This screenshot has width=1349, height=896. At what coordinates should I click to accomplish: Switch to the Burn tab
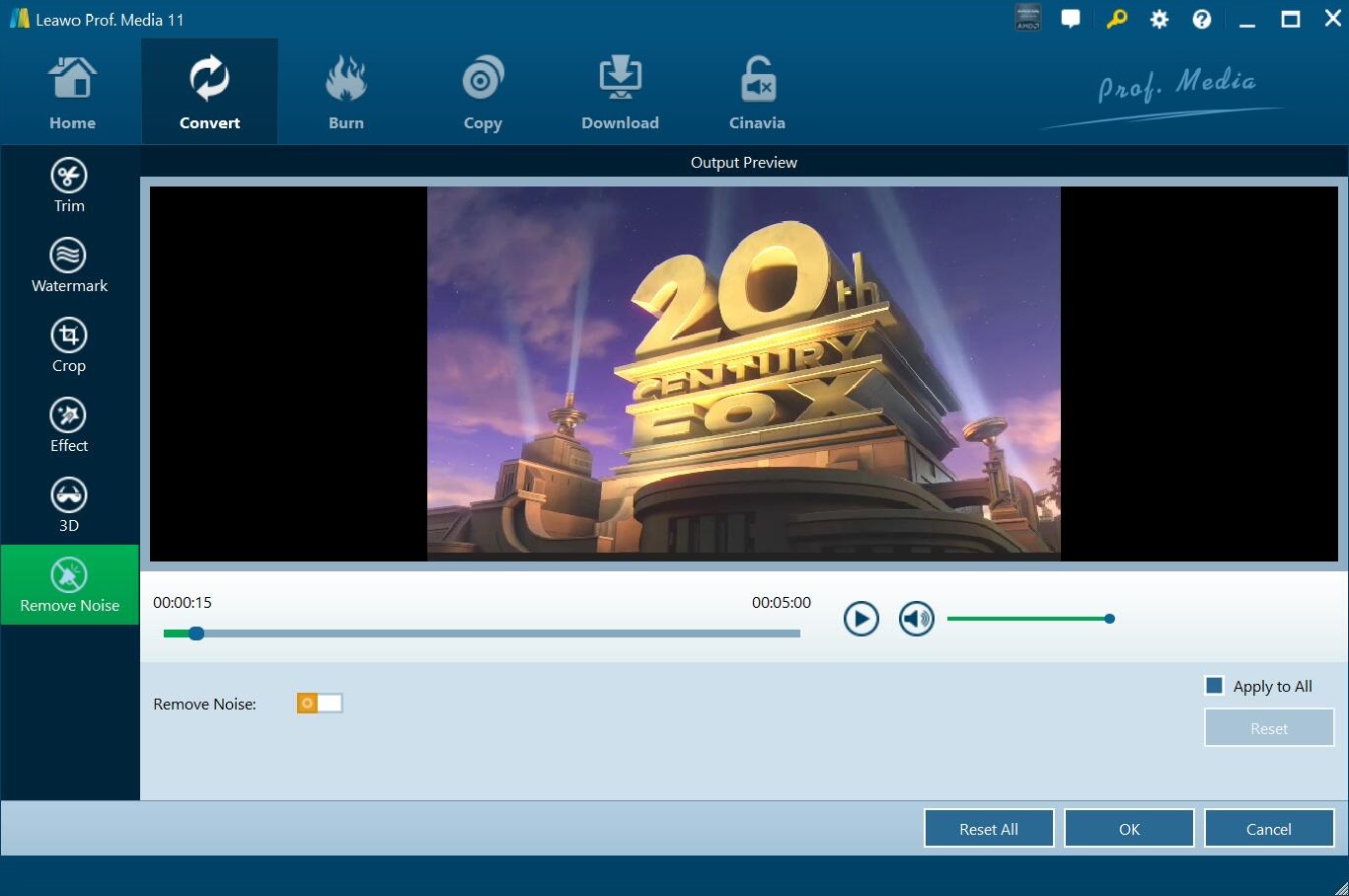pyautogui.click(x=346, y=93)
